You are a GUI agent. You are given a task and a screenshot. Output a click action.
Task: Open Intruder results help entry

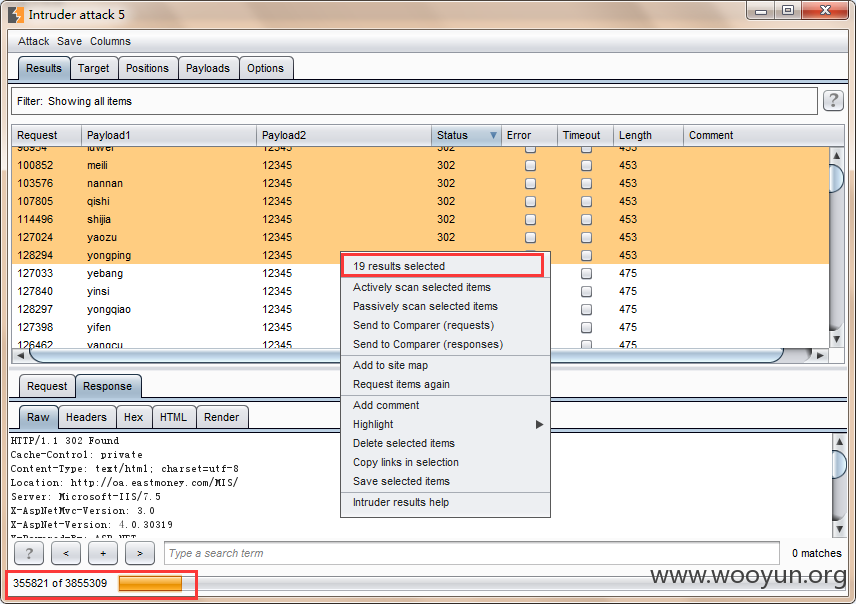click(x=445, y=502)
